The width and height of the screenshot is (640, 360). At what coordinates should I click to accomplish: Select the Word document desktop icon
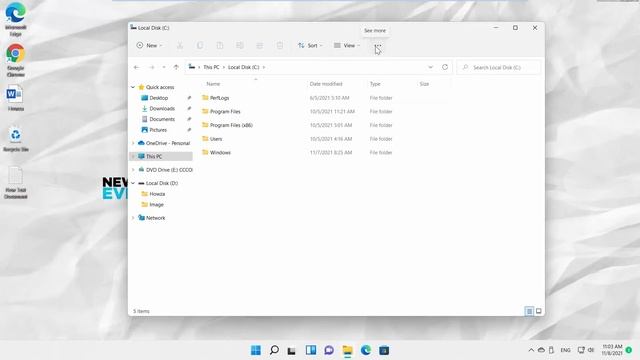[x=16, y=98]
